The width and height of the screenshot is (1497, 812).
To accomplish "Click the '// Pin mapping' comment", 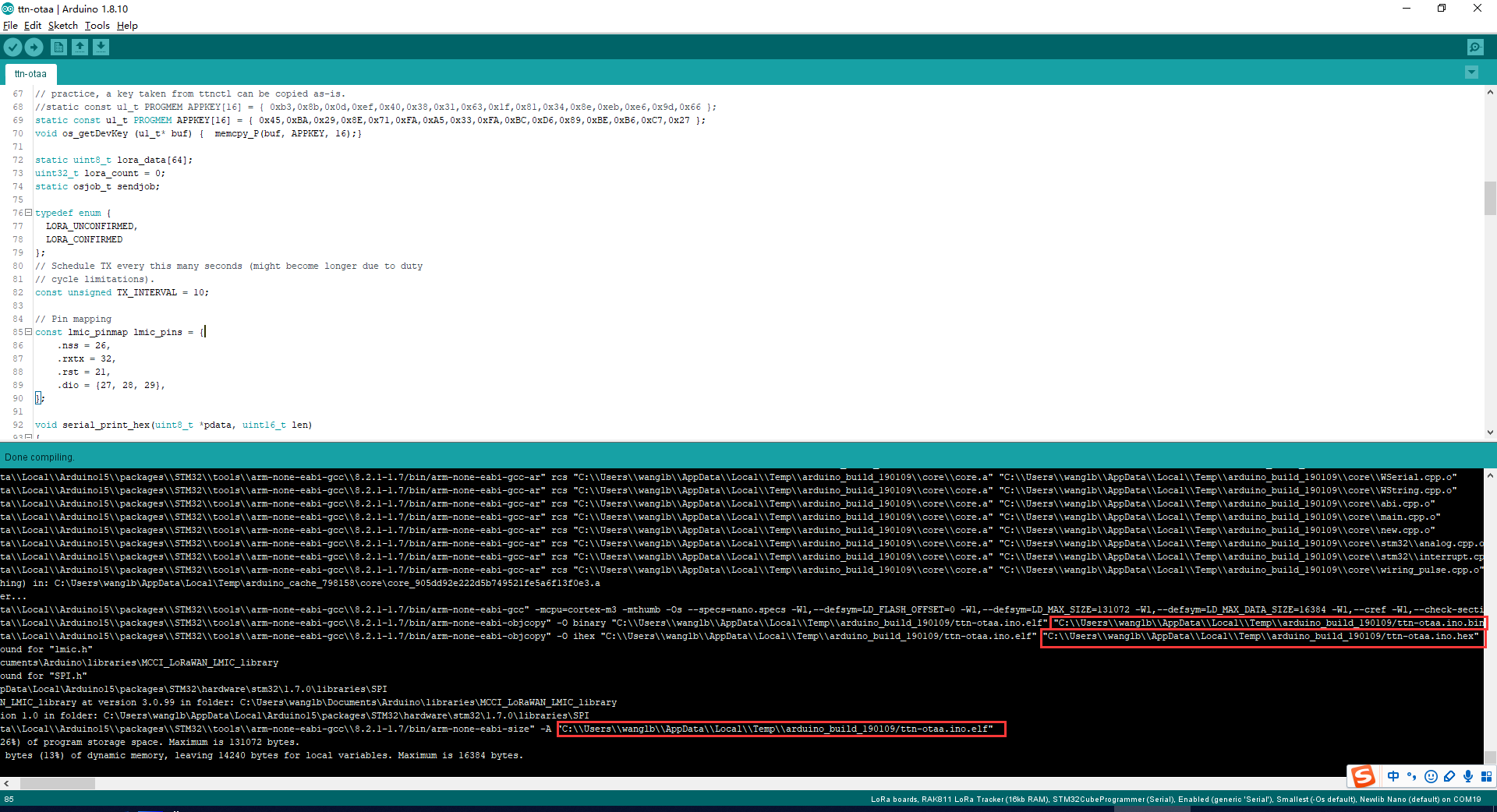I will tap(73, 319).
